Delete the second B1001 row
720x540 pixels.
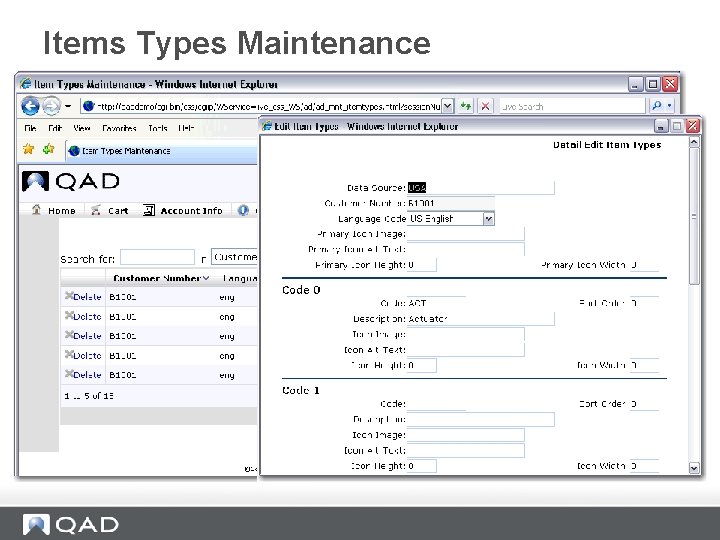tap(87, 316)
